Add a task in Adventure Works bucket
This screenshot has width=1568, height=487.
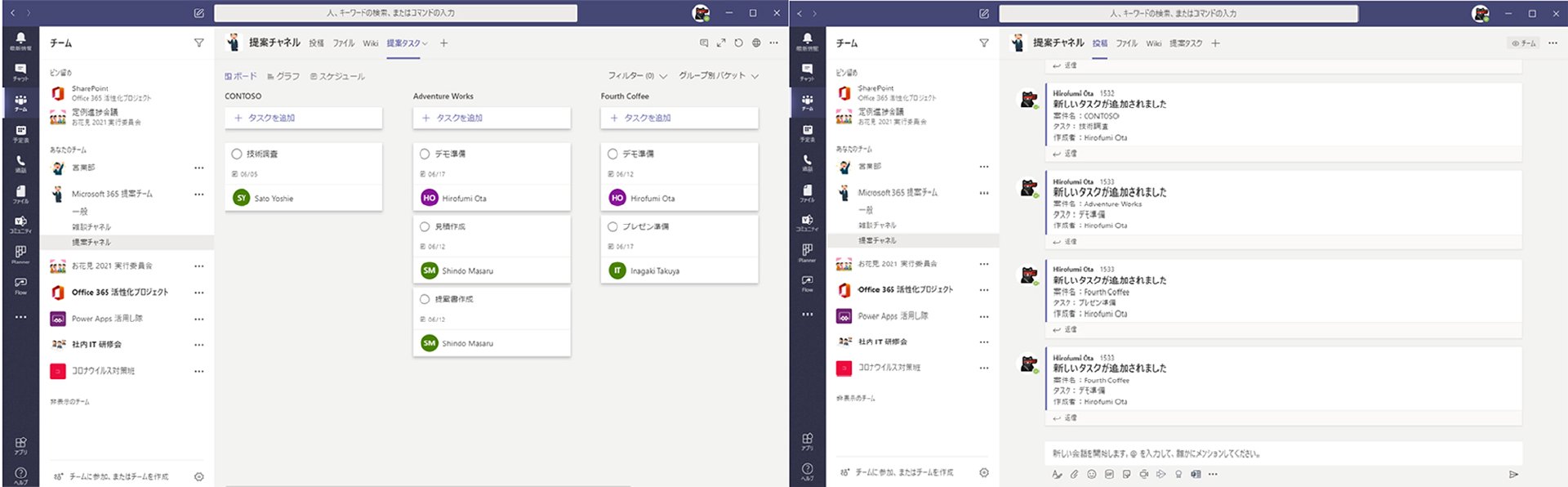[491, 118]
